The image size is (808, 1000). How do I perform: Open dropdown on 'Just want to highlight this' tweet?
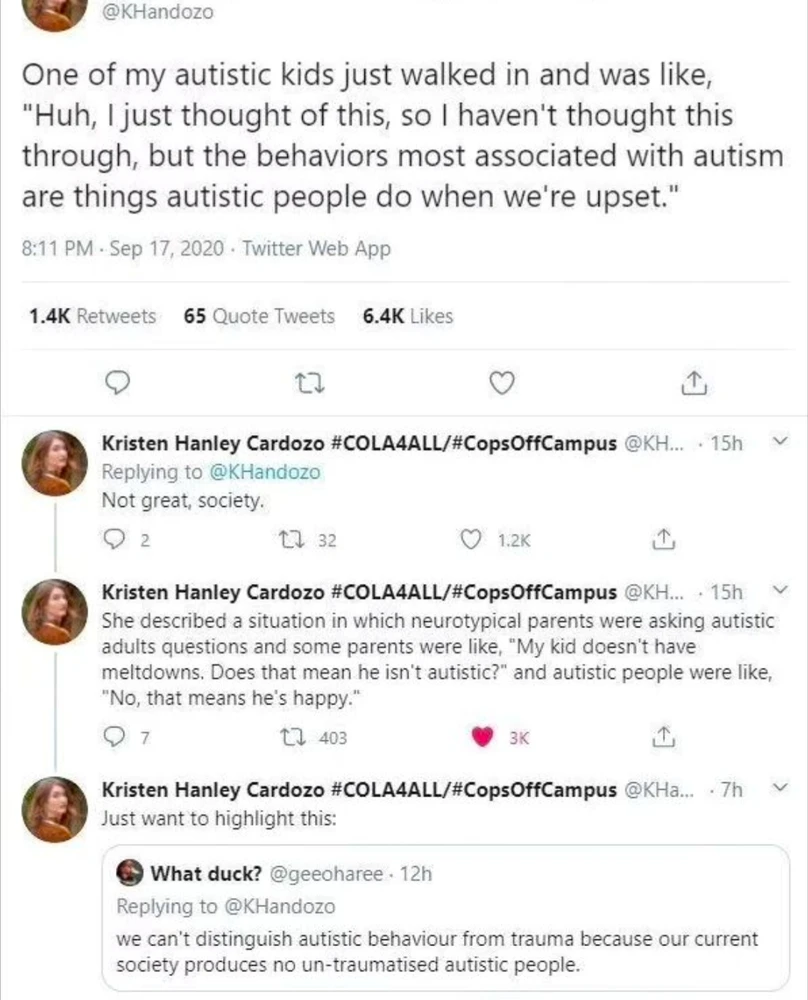[x=782, y=788]
